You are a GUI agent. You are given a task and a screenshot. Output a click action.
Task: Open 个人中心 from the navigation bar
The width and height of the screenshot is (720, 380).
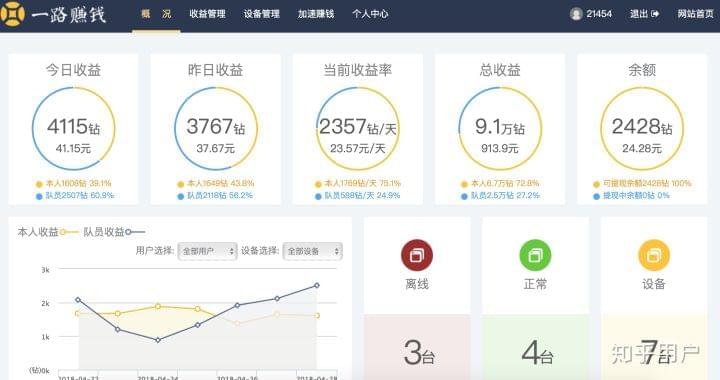click(x=370, y=14)
